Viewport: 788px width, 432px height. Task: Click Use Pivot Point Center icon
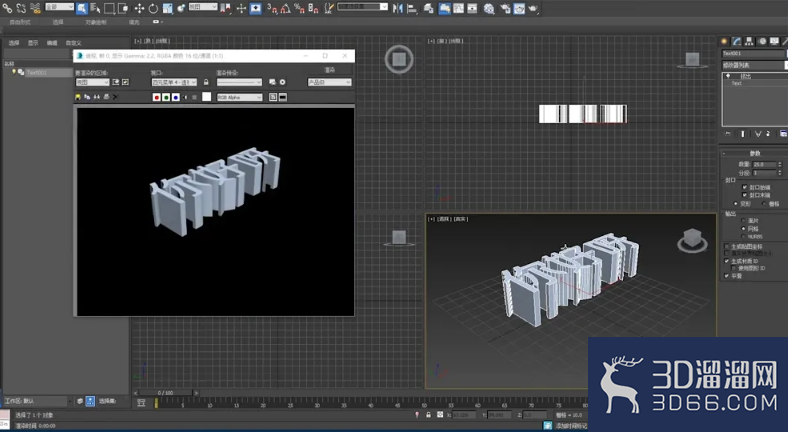point(225,8)
